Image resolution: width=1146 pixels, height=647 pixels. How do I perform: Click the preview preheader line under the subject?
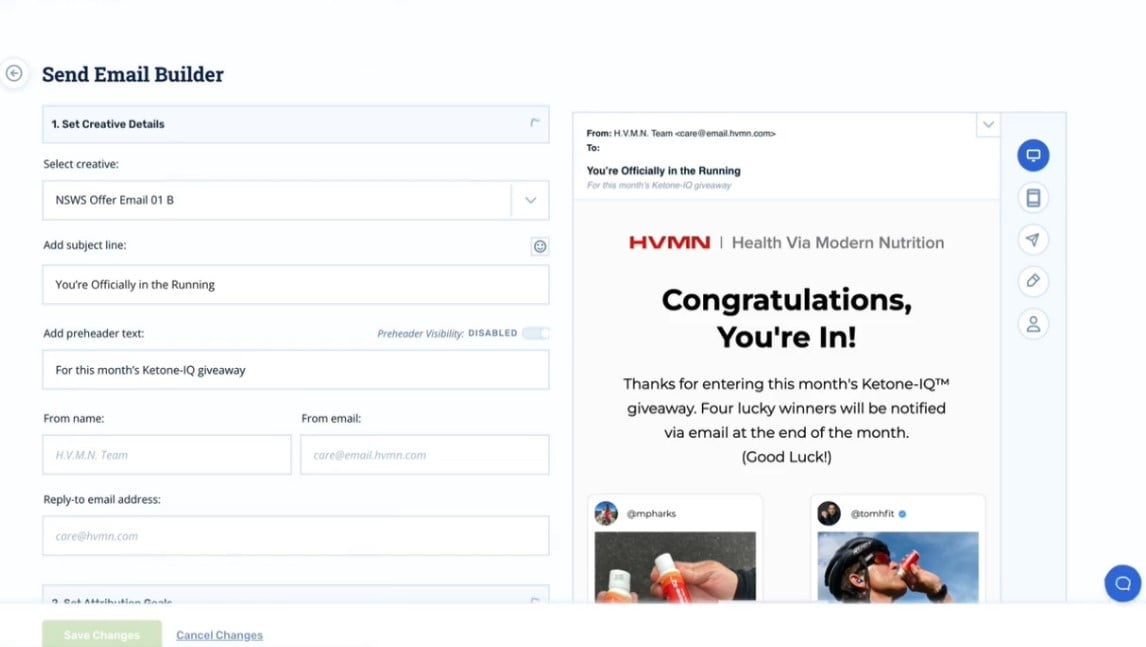(x=659, y=185)
